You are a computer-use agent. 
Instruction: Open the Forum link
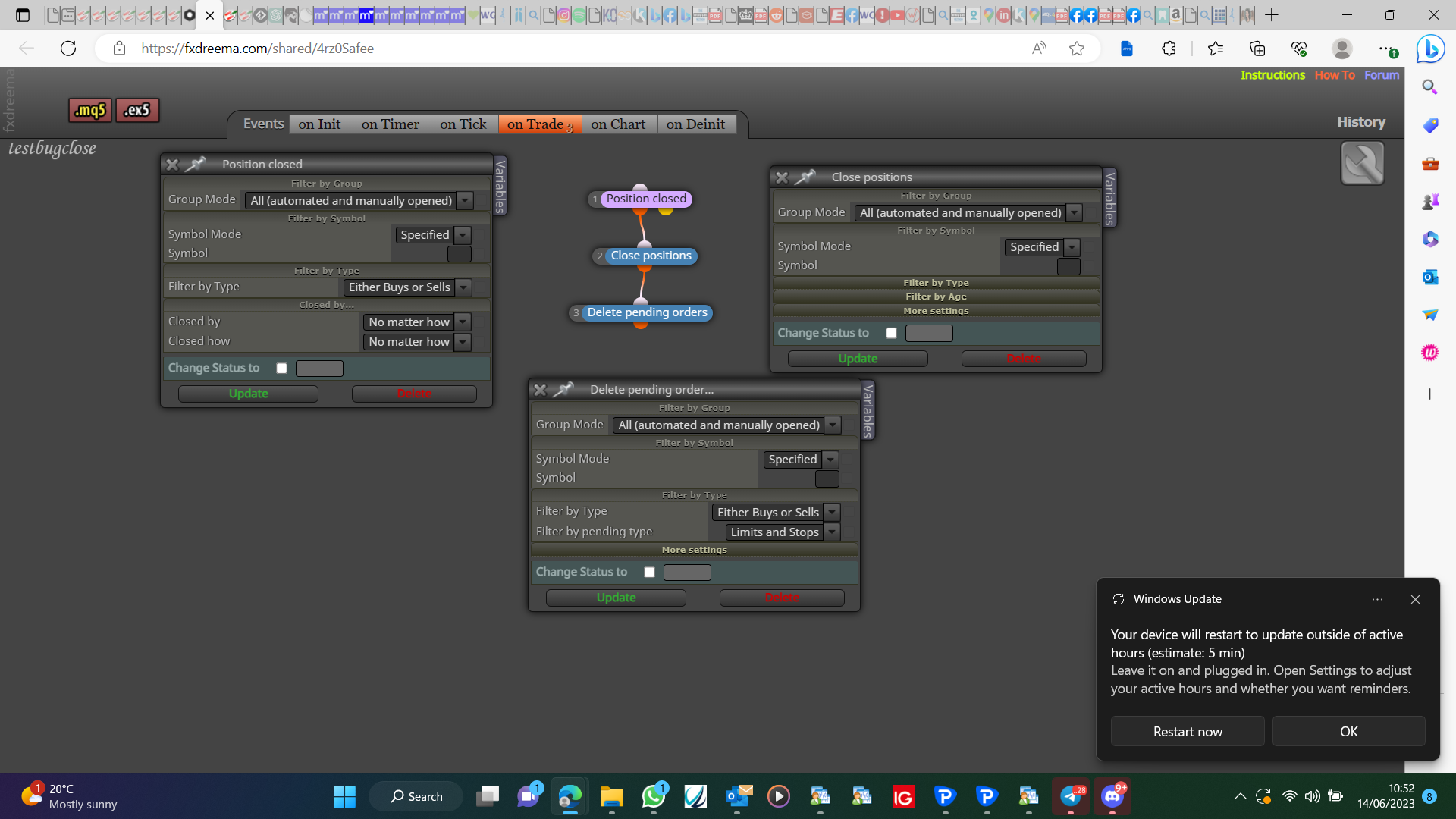(x=1382, y=75)
